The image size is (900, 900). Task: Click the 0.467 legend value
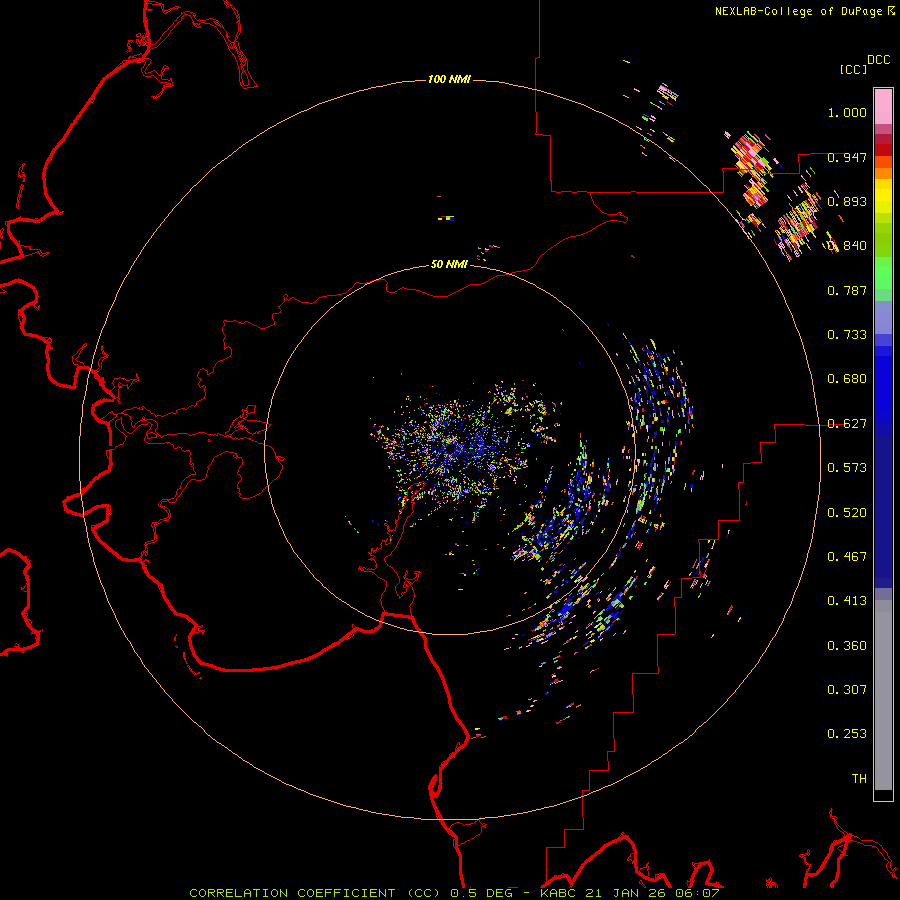[847, 557]
